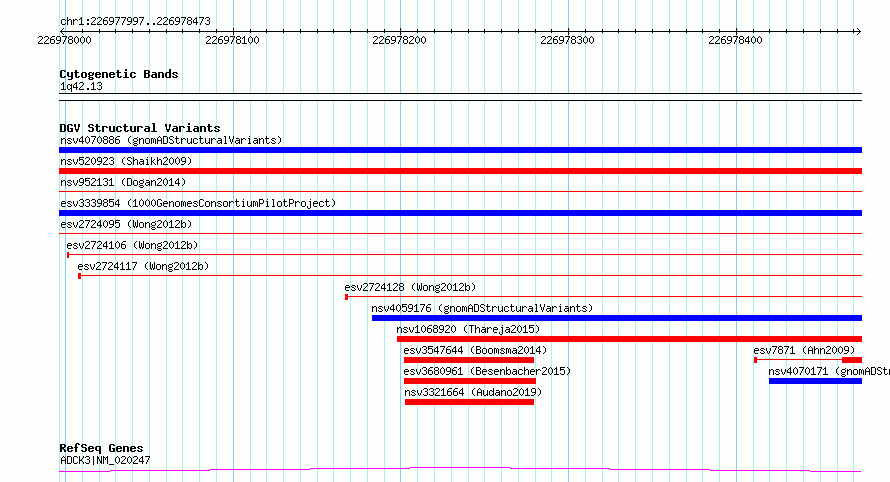Click the blue bar for nsv4070171
Screen dimensions: 890x482
[x=816, y=381]
